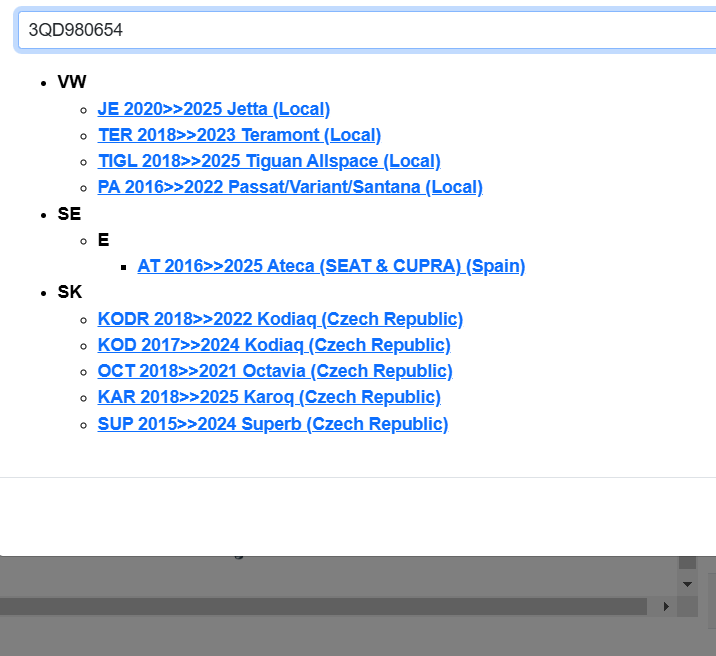Viewport: 716px width, 656px height.
Task: Click the vertical scrollbar thumb above the down arrow
Action: pyautogui.click(x=687, y=564)
